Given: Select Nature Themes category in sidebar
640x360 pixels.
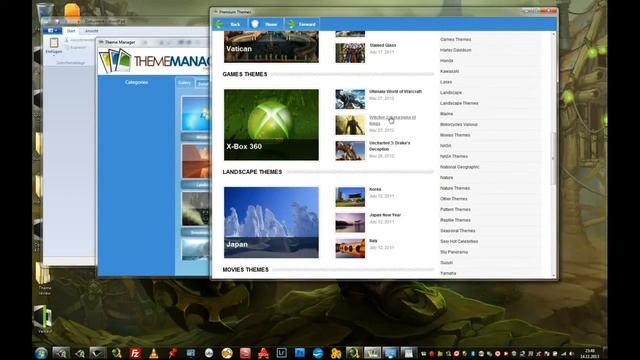Looking at the screenshot, I should click(455, 188).
